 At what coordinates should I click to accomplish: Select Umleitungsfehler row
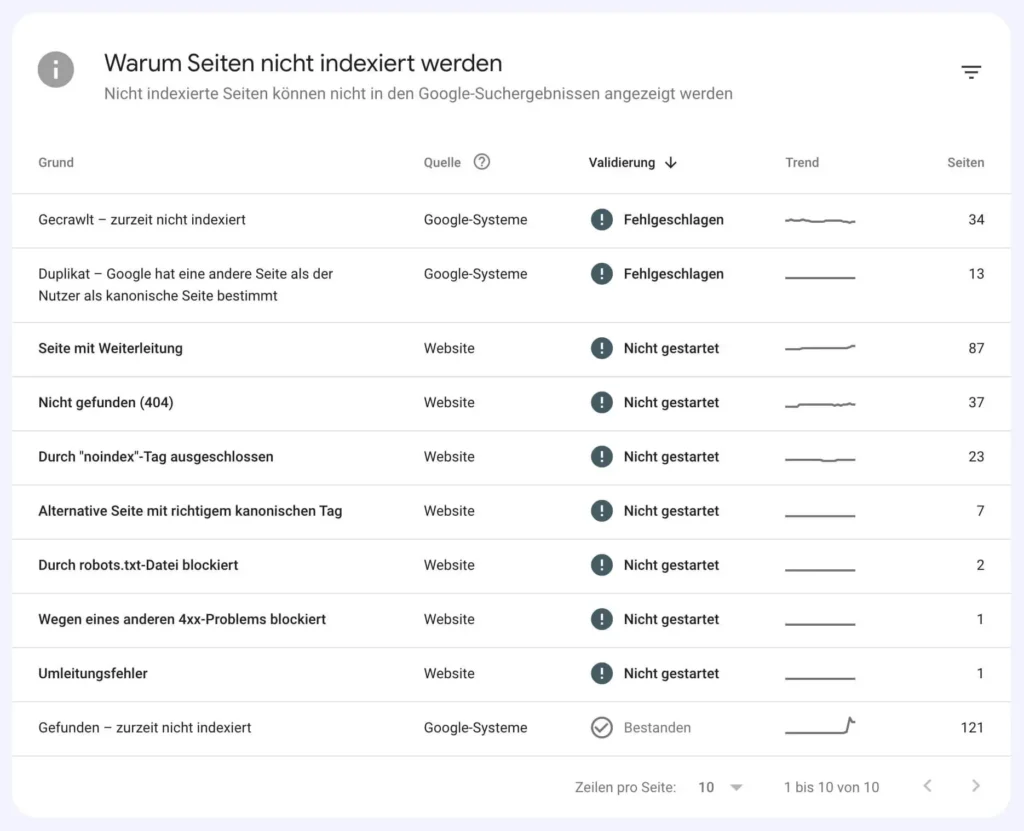click(93, 673)
